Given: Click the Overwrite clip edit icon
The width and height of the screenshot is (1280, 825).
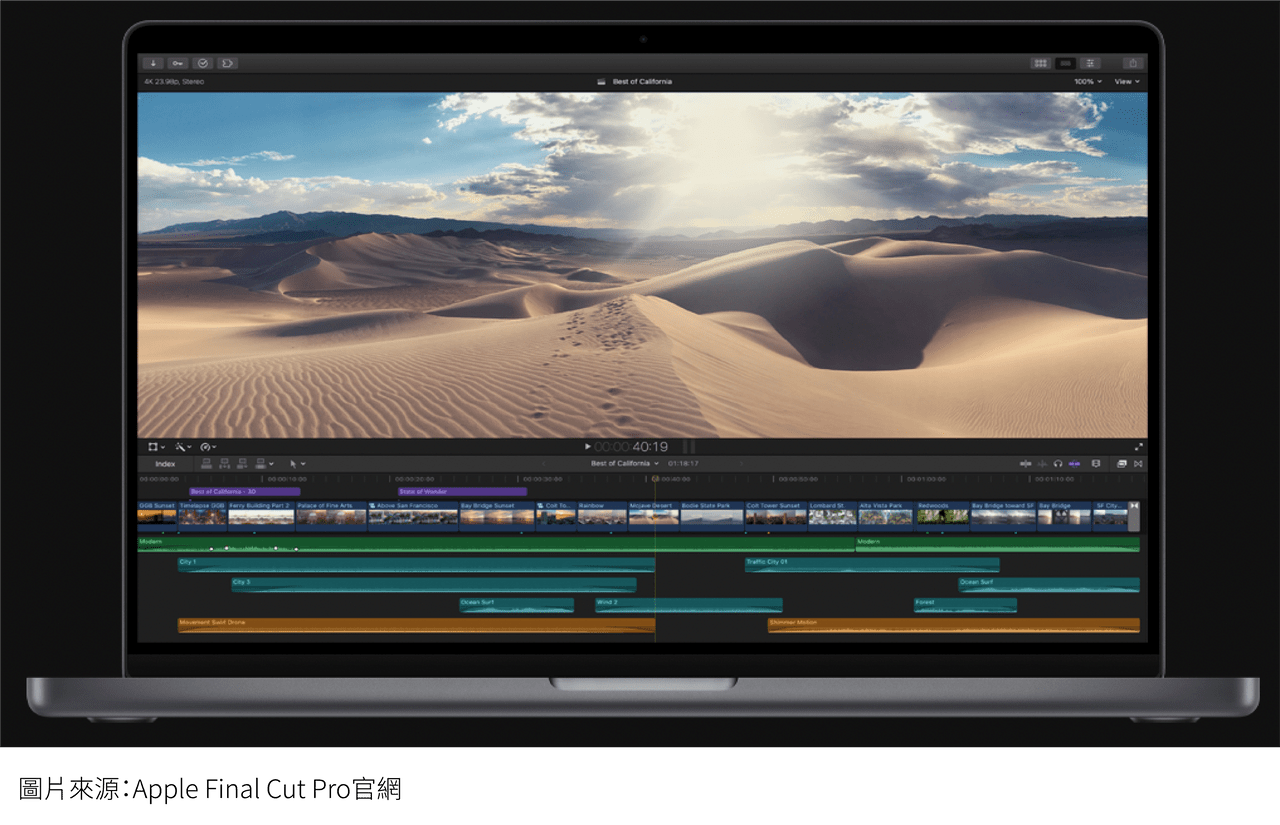Looking at the screenshot, I should [x=261, y=464].
